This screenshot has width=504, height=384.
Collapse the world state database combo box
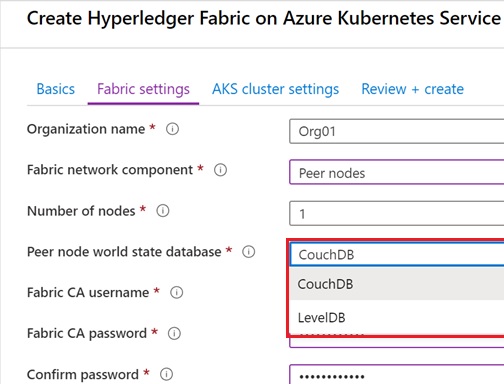tap(397, 254)
